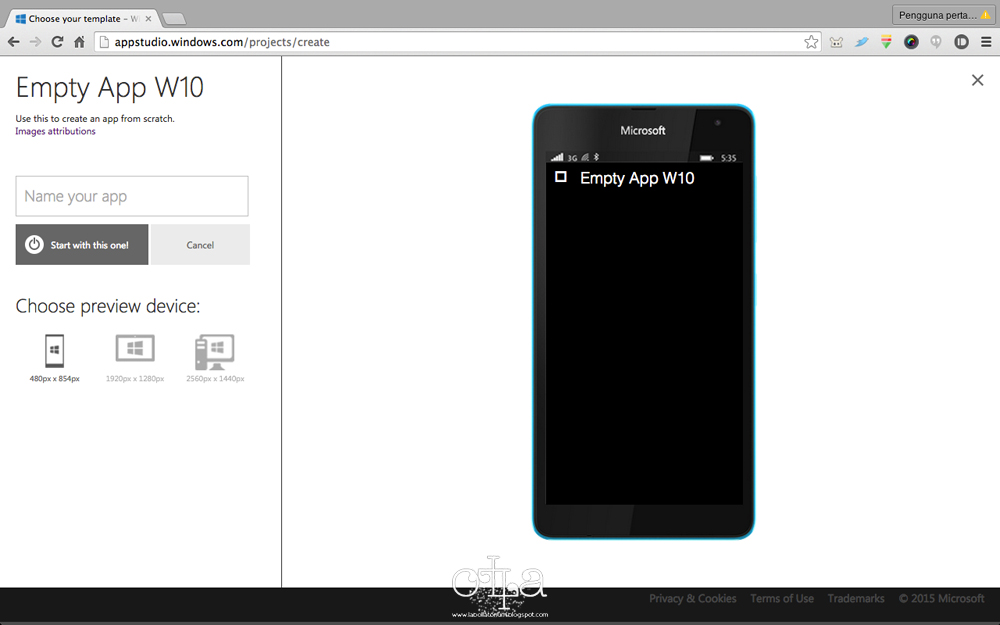The height and width of the screenshot is (625, 1000).
Task: Click in the Name your app field
Action: click(x=132, y=196)
